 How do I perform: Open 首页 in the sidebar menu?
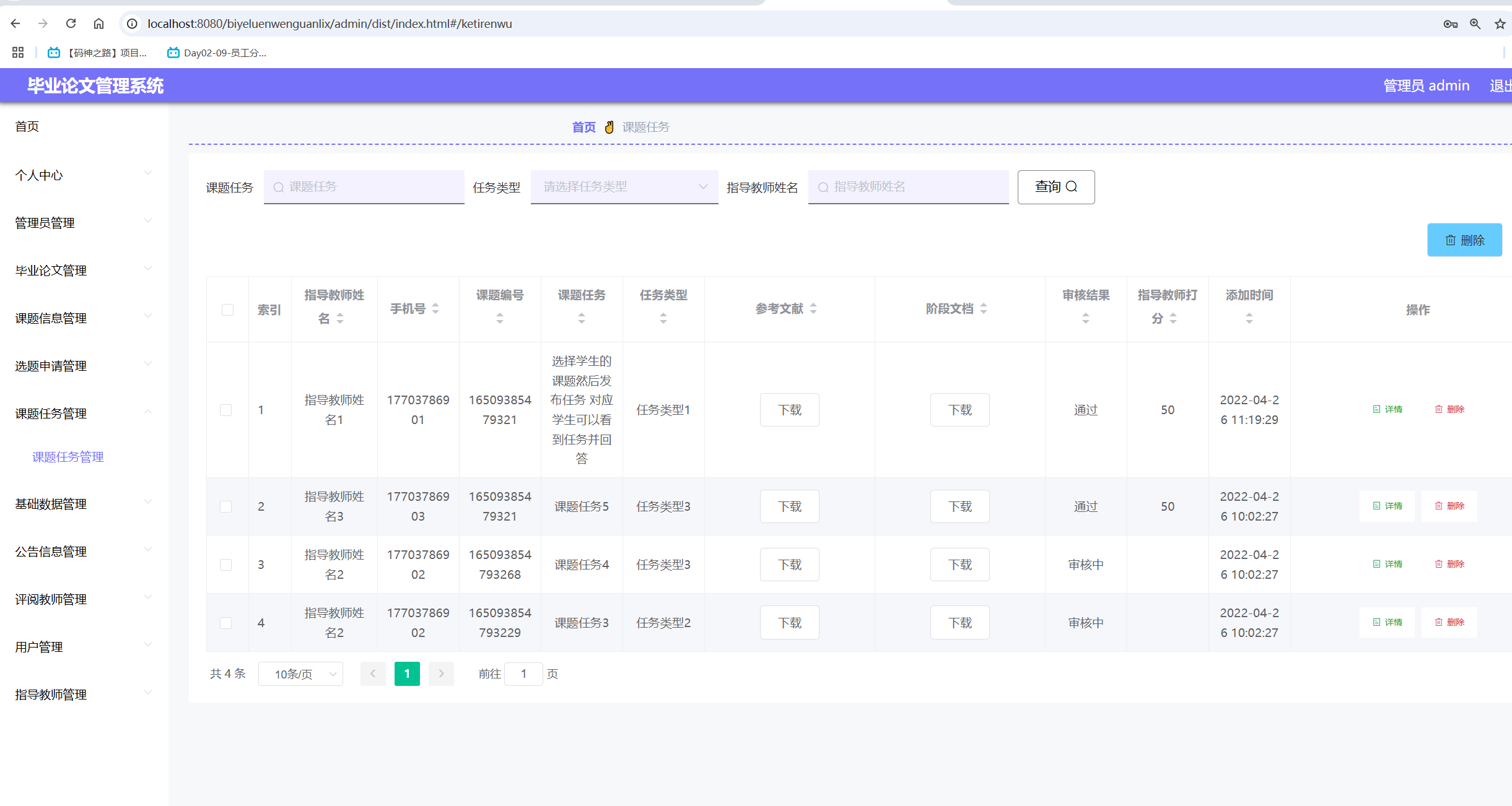click(27, 126)
